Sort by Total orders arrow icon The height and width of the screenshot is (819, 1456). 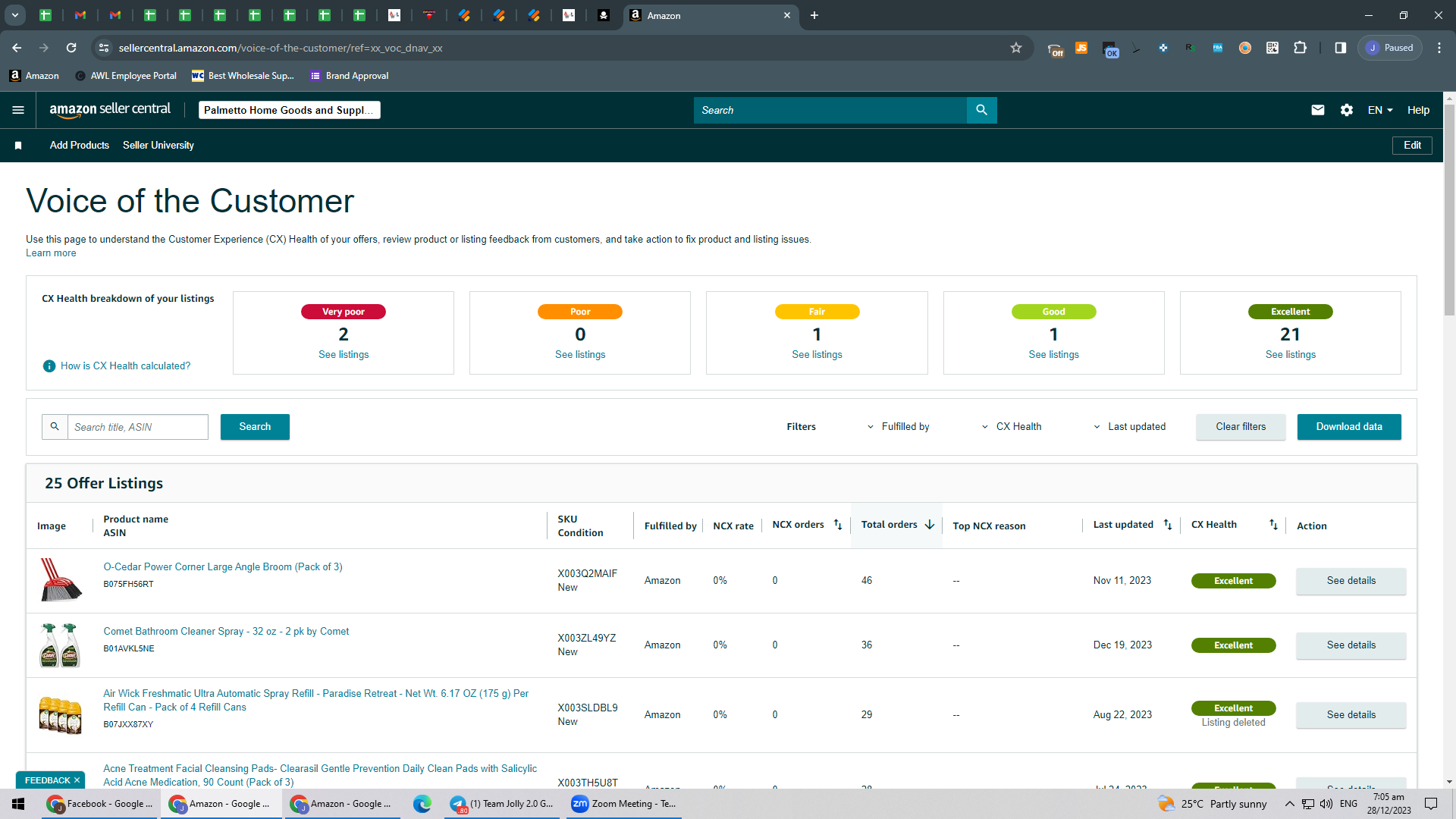(x=930, y=525)
